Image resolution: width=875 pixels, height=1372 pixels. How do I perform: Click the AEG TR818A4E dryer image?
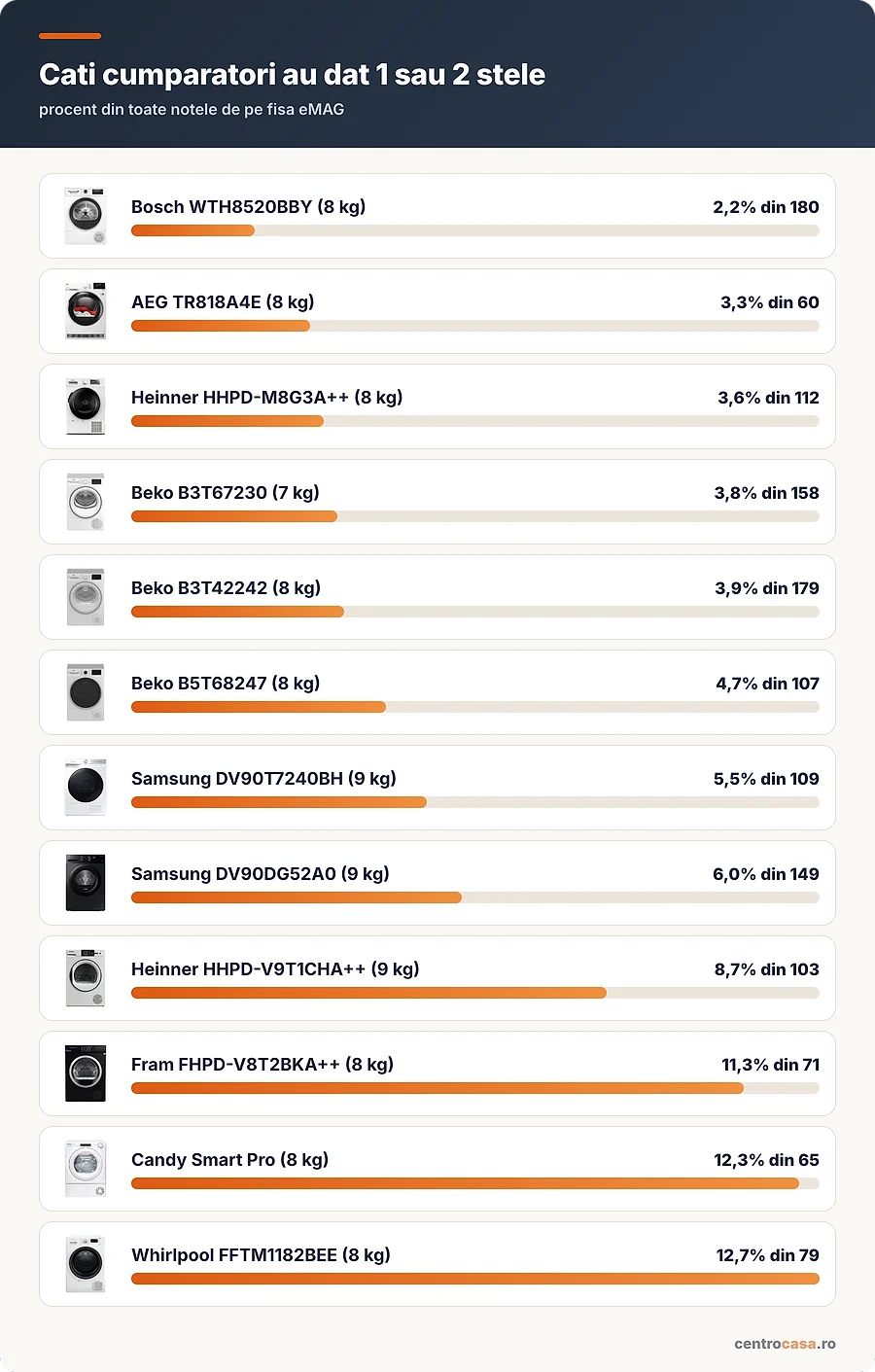tap(86, 311)
